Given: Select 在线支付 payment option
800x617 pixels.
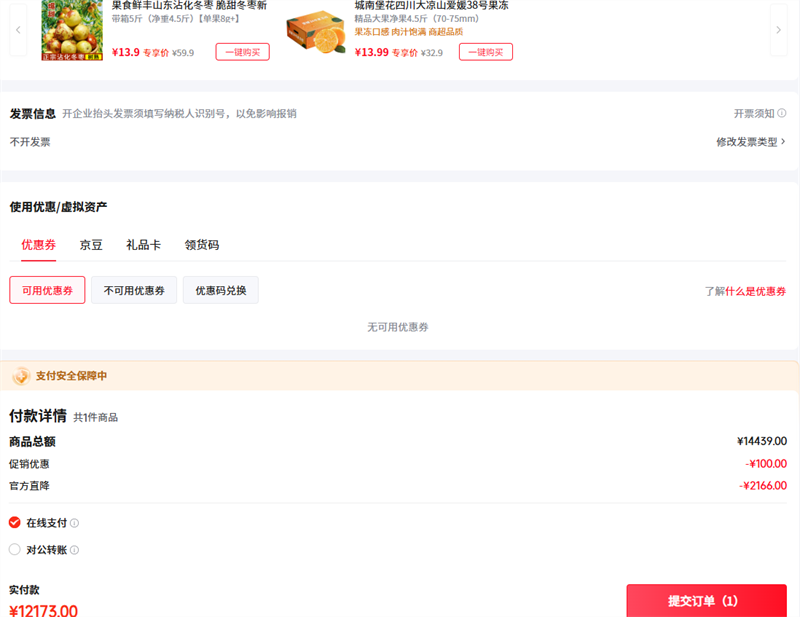Looking at the screenshot, I should (x=15, y=523).
